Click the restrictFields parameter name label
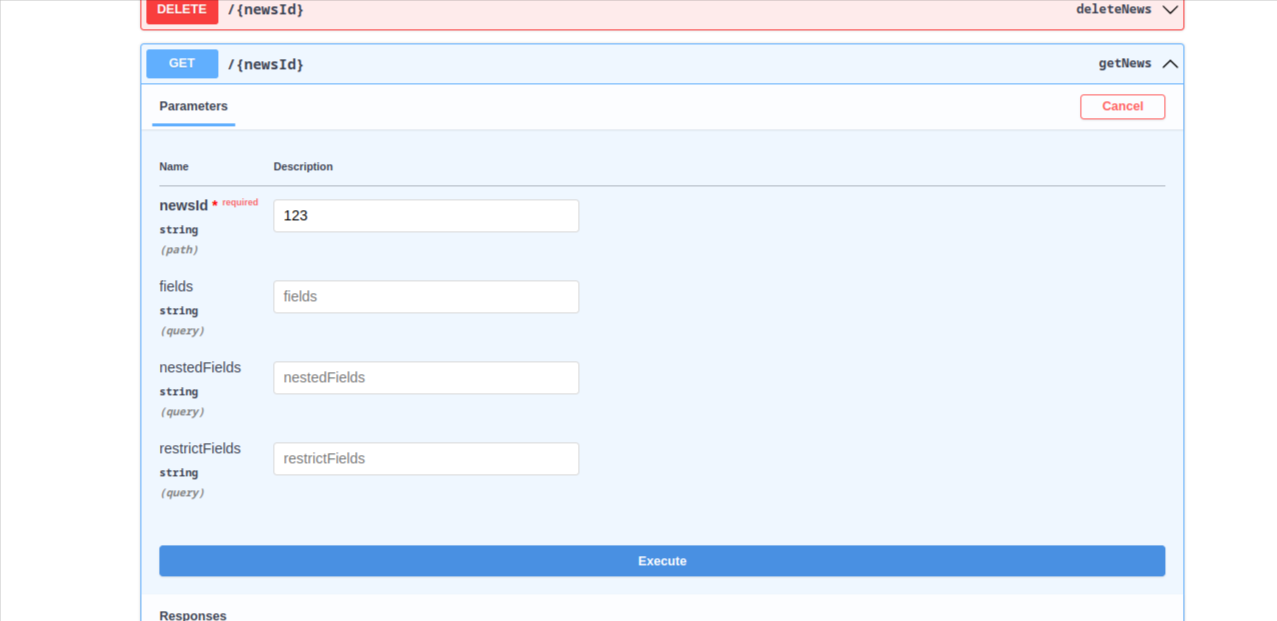This screenshot has width=1277, height=621. tap(200, 448)
